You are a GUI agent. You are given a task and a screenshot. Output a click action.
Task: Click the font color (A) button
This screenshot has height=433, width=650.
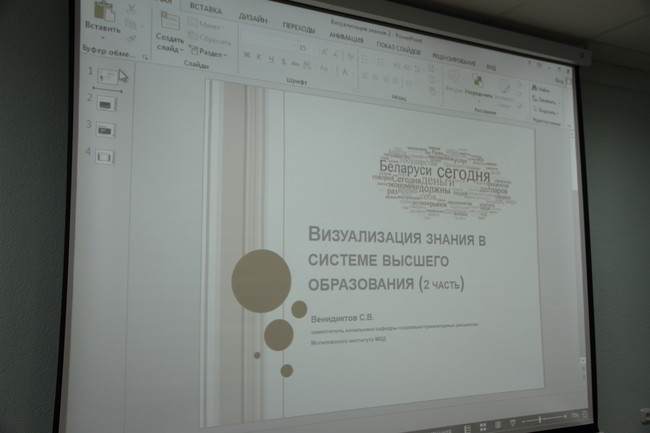point(345,72)
